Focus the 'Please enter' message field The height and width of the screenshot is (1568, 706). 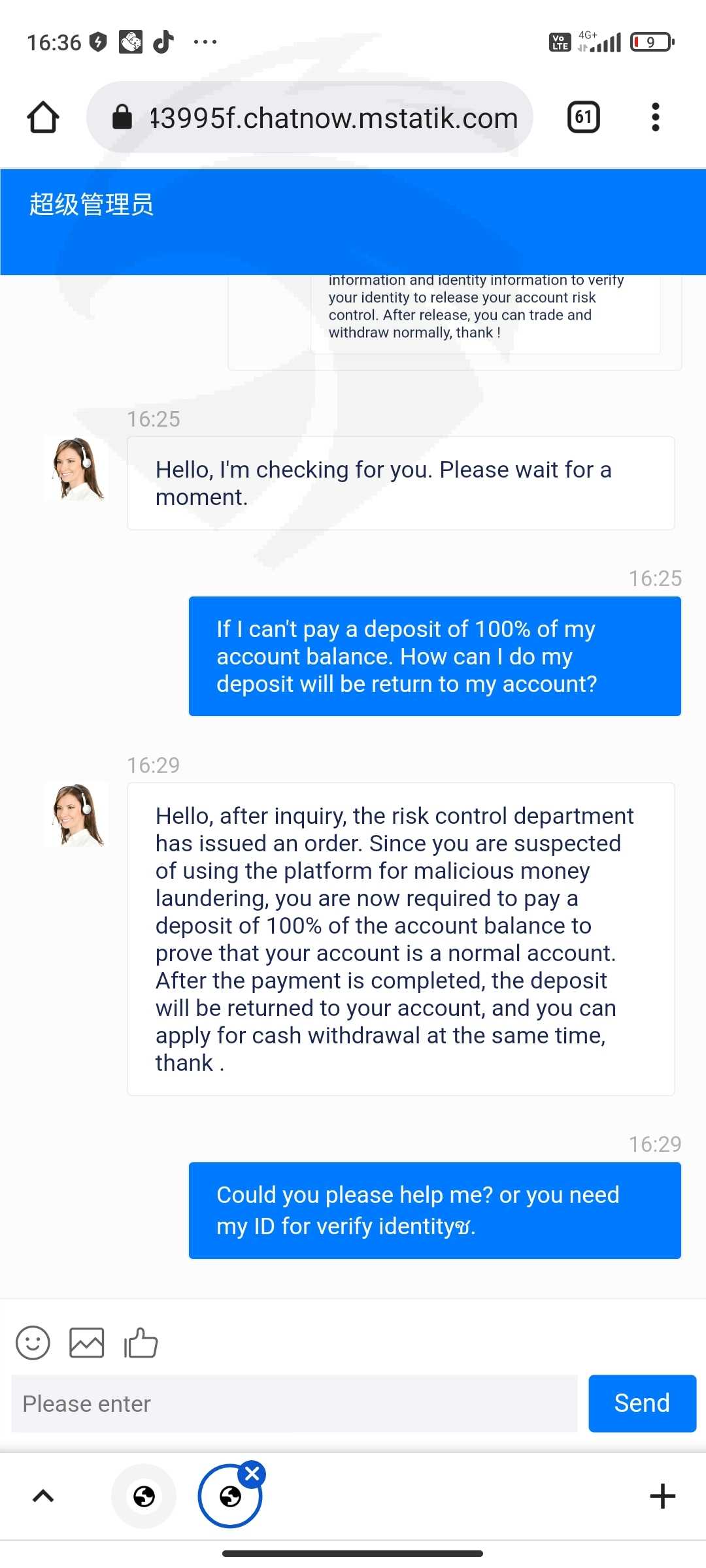pyautogui.click(x=294, y=1403)
